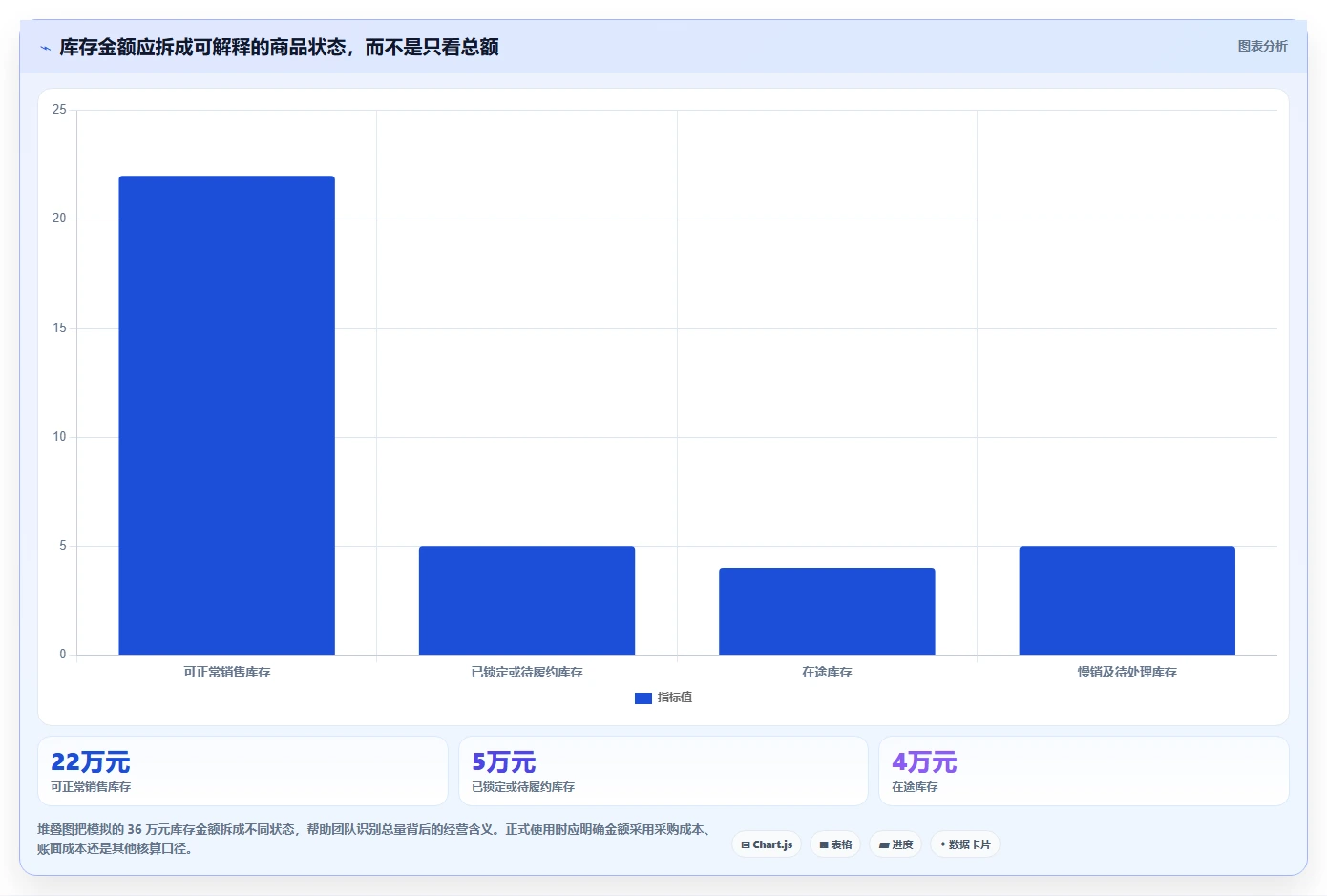Open the 4万元 stat card

tap(1084, 771)
